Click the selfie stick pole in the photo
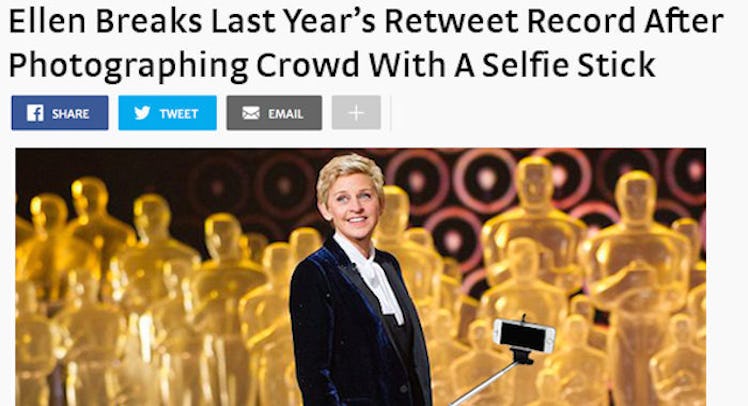The width and height of the screenshot is (748, 406). (x=486, y=381)
